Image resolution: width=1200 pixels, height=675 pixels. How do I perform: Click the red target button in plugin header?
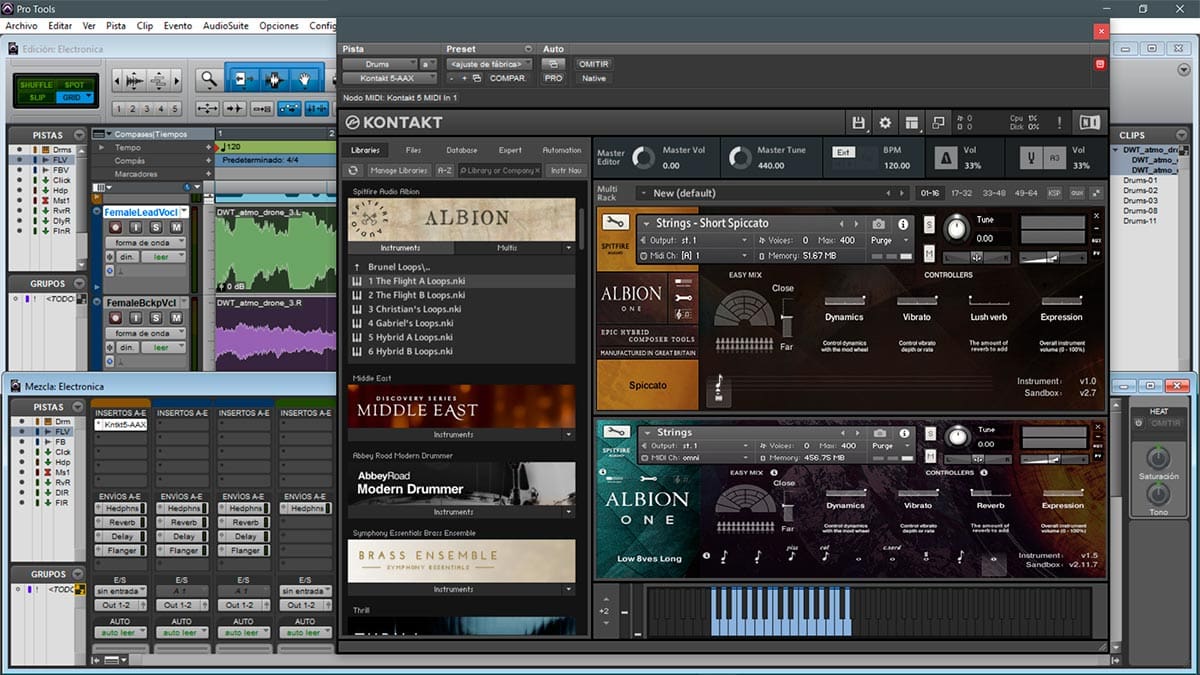pos(1100,64)
